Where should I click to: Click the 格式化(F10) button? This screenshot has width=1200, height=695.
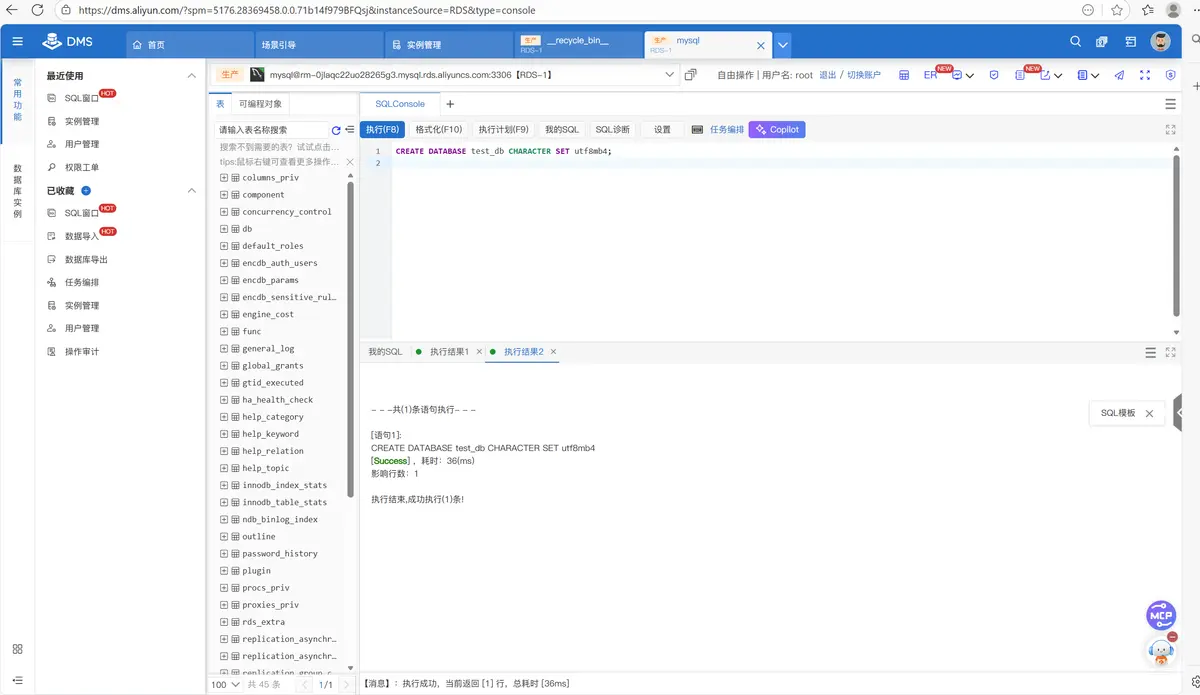[x=438, y=130]
